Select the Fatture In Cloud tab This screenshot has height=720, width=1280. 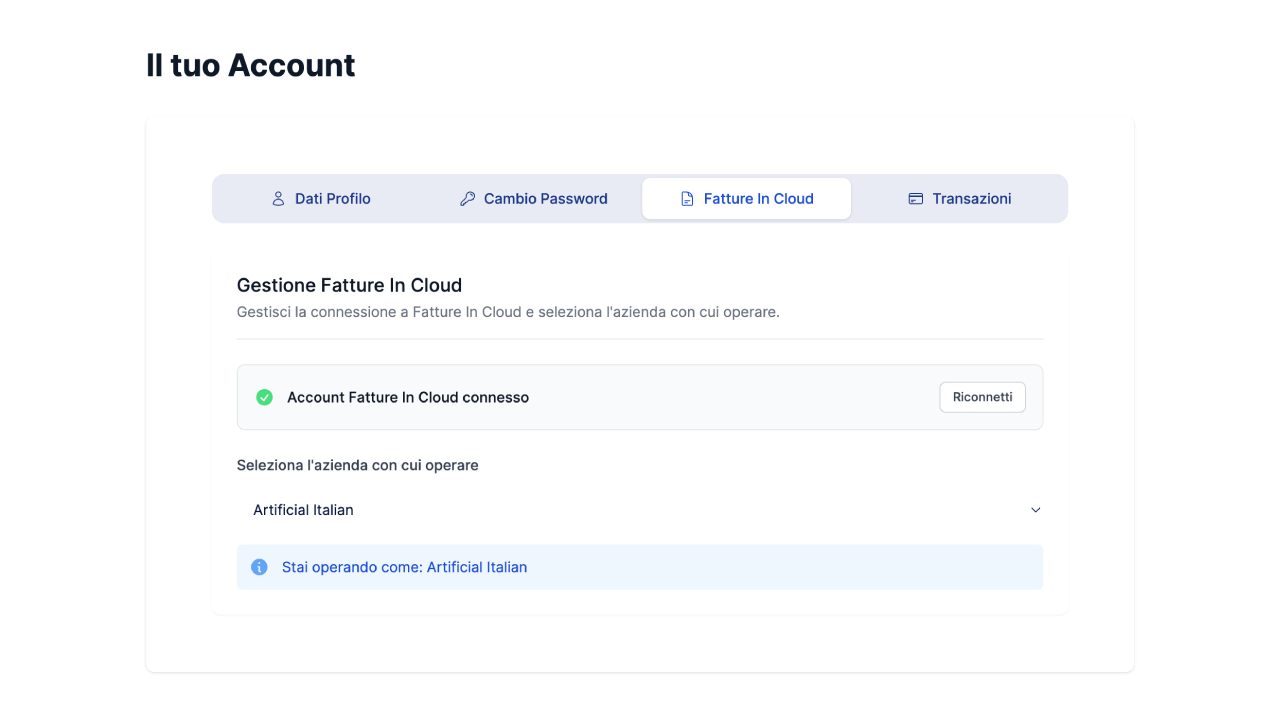click(746, 198)
